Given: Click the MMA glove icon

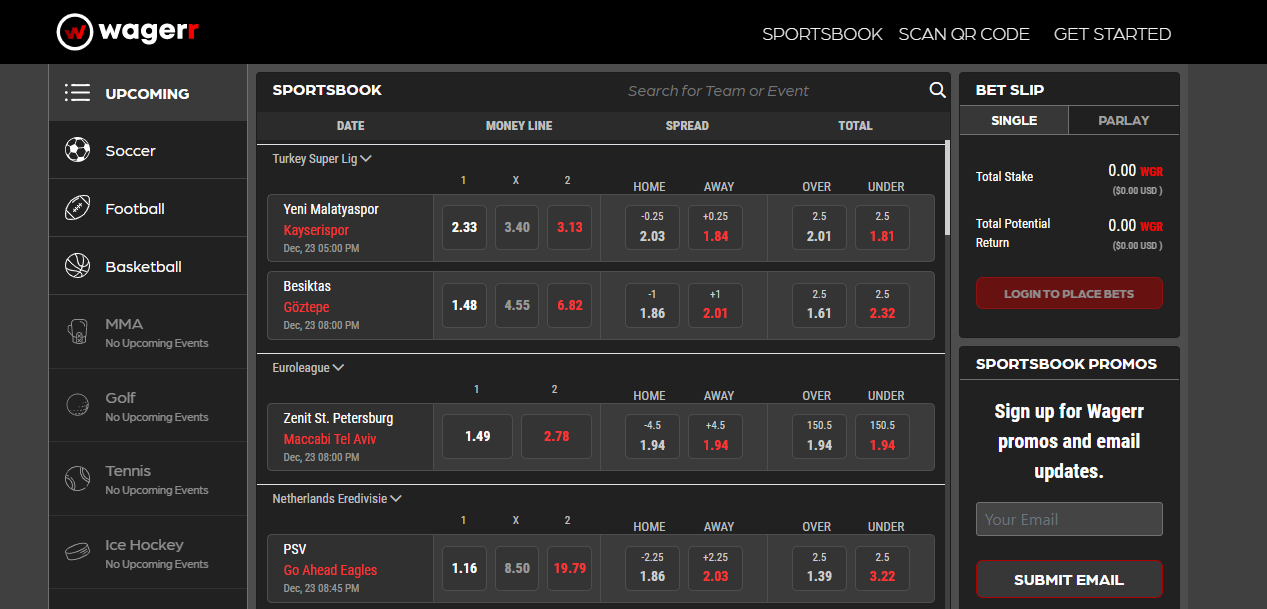Looking at the screenshot, I should click(x=77, y=332).
